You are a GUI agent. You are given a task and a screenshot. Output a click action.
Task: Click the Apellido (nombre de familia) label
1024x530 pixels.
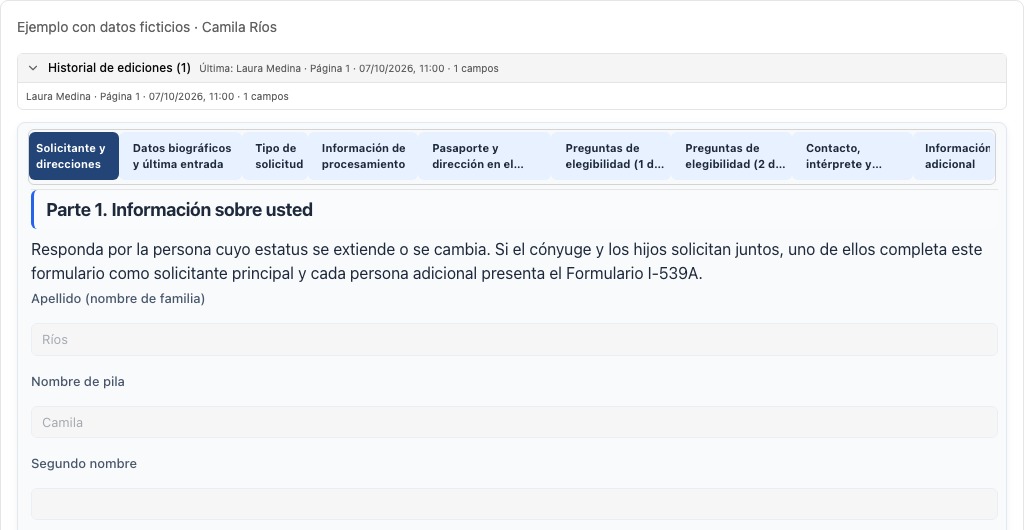point(118,299)
